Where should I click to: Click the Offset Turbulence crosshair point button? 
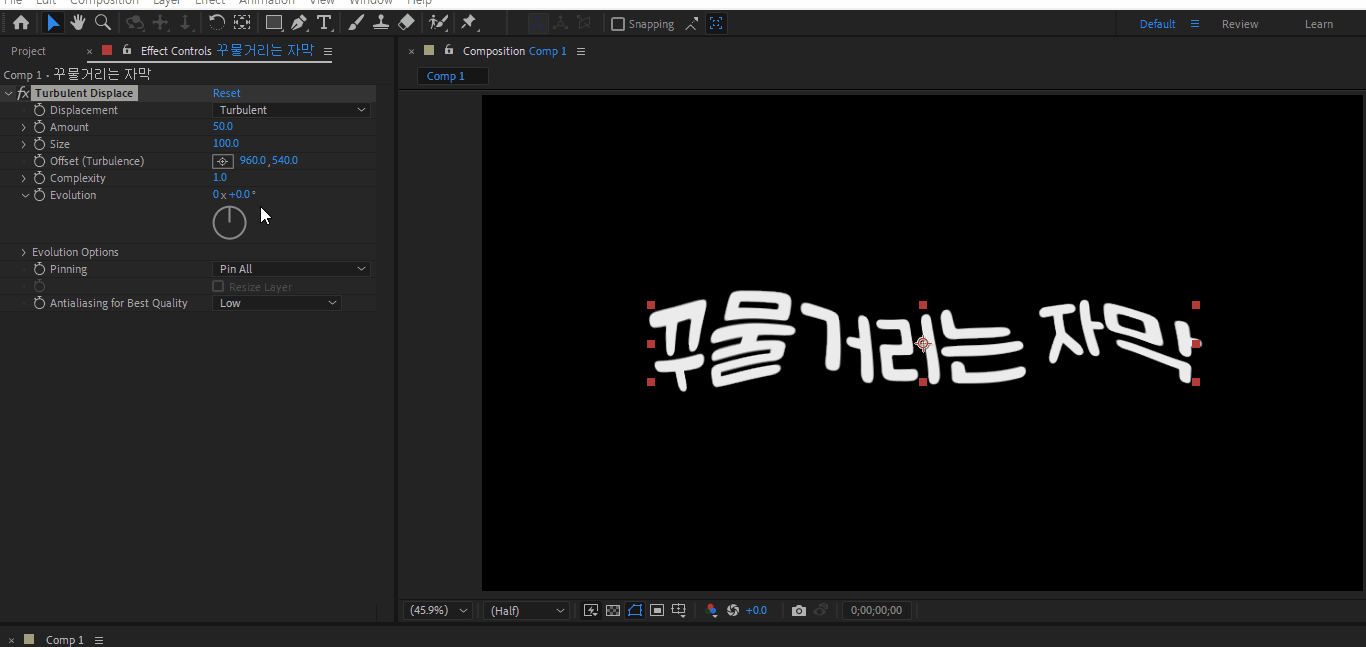(x=223, y=161)
